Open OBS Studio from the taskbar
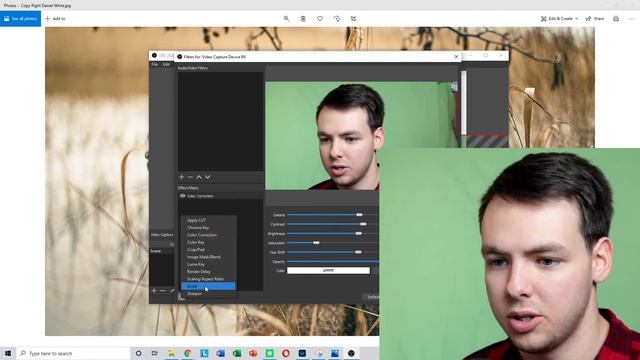 (x=351, y=353)
